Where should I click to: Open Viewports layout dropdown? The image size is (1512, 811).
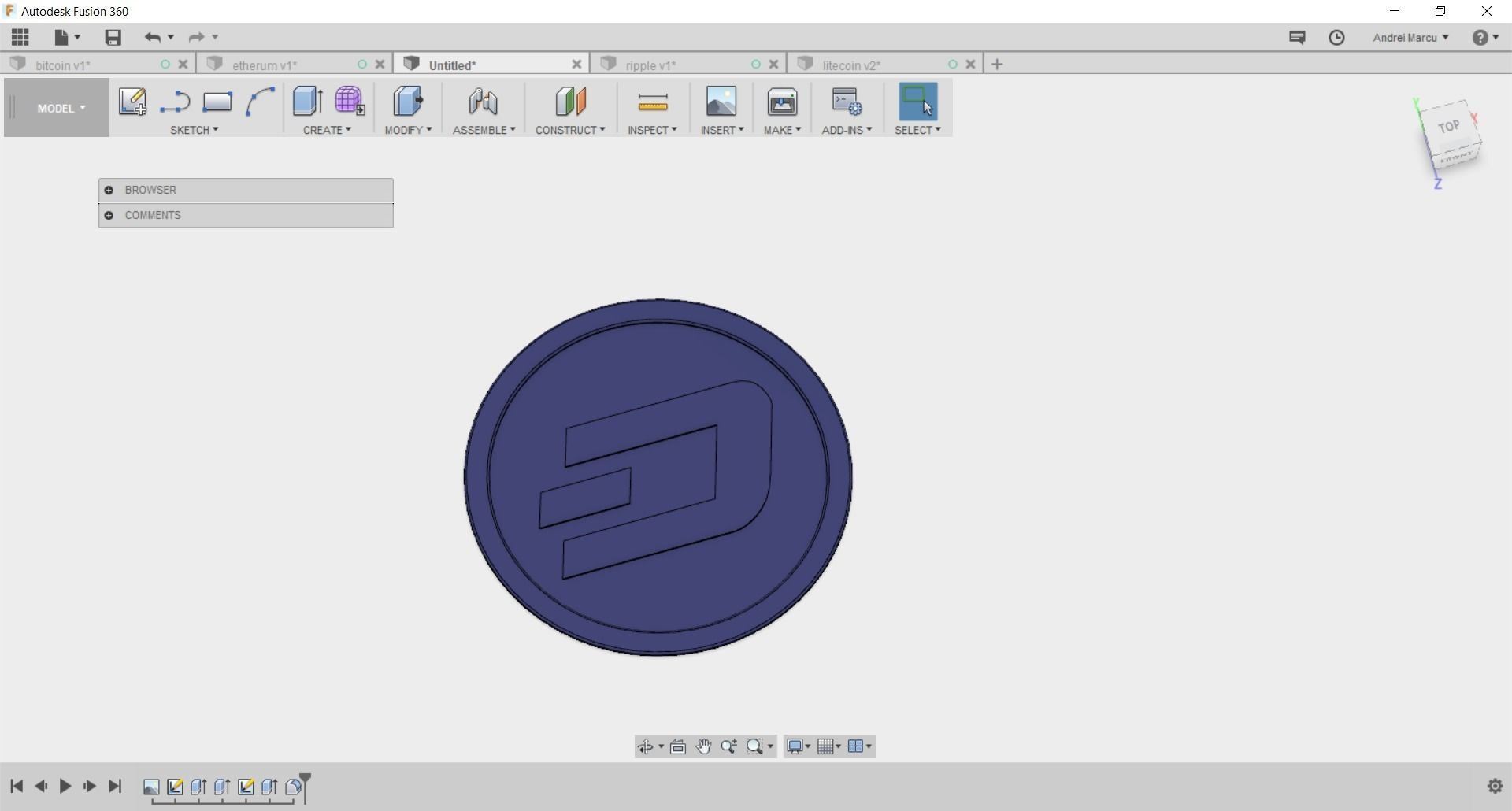click(859, 746)
